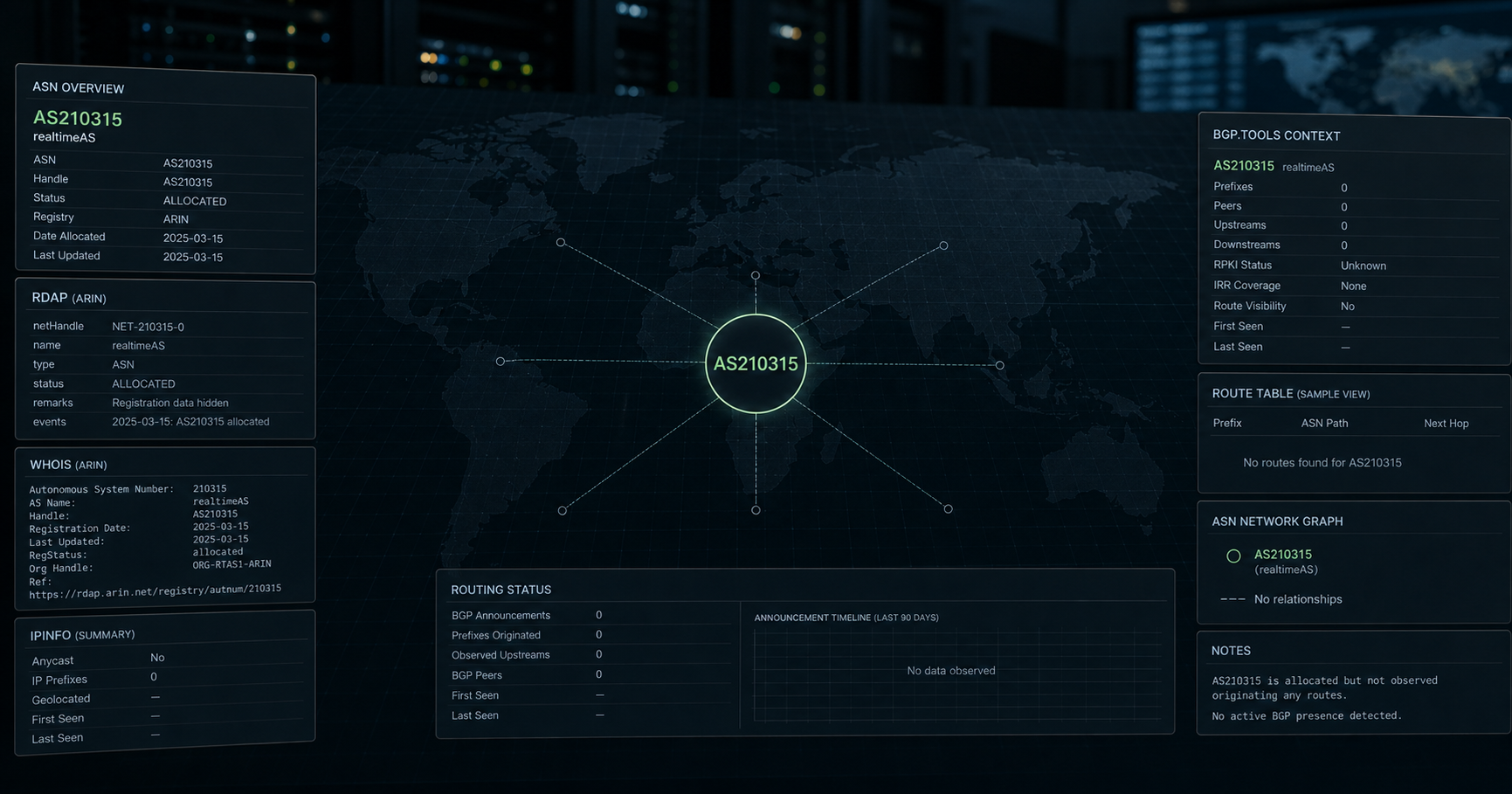Select the NET-210315-0 netHandle value
The width and height of the screenshot is (1512, 794).
tap(148, 327)
